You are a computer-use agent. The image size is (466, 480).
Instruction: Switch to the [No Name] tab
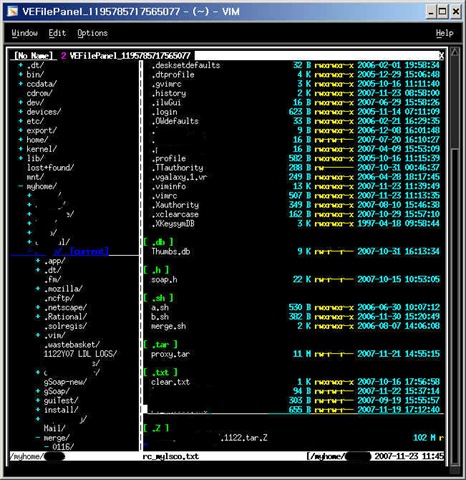tap(33, 55)
